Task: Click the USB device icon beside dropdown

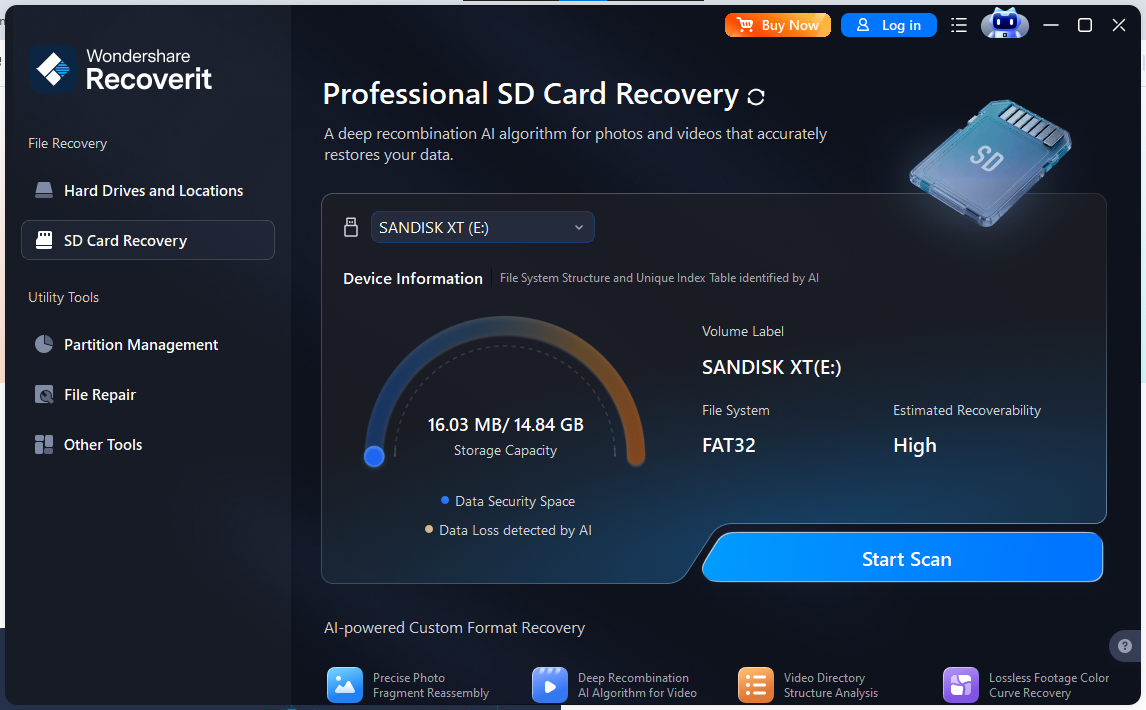Action: 351,227
